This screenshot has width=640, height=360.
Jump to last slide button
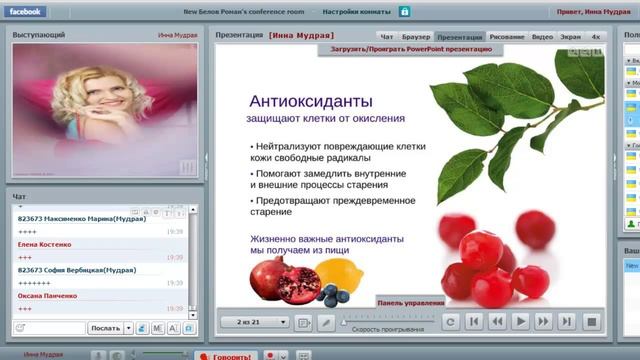coord(567,322)
